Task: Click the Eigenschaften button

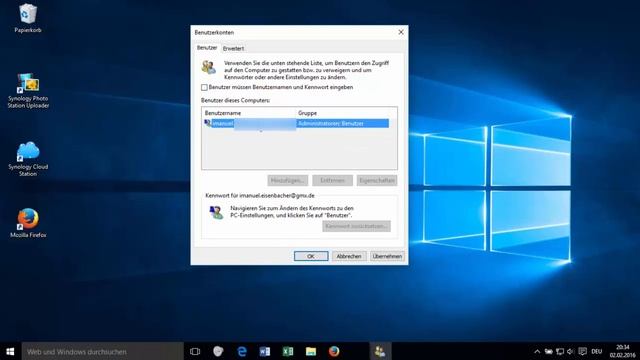Action: [x=377, y=180]
